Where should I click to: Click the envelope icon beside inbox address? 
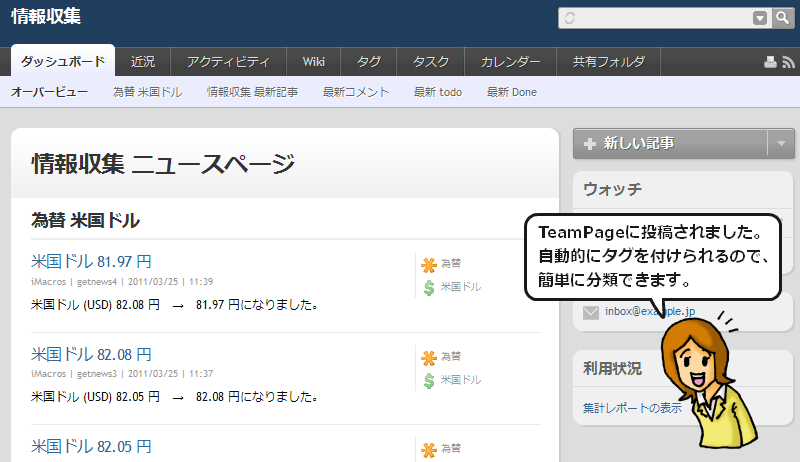(591, 312)
